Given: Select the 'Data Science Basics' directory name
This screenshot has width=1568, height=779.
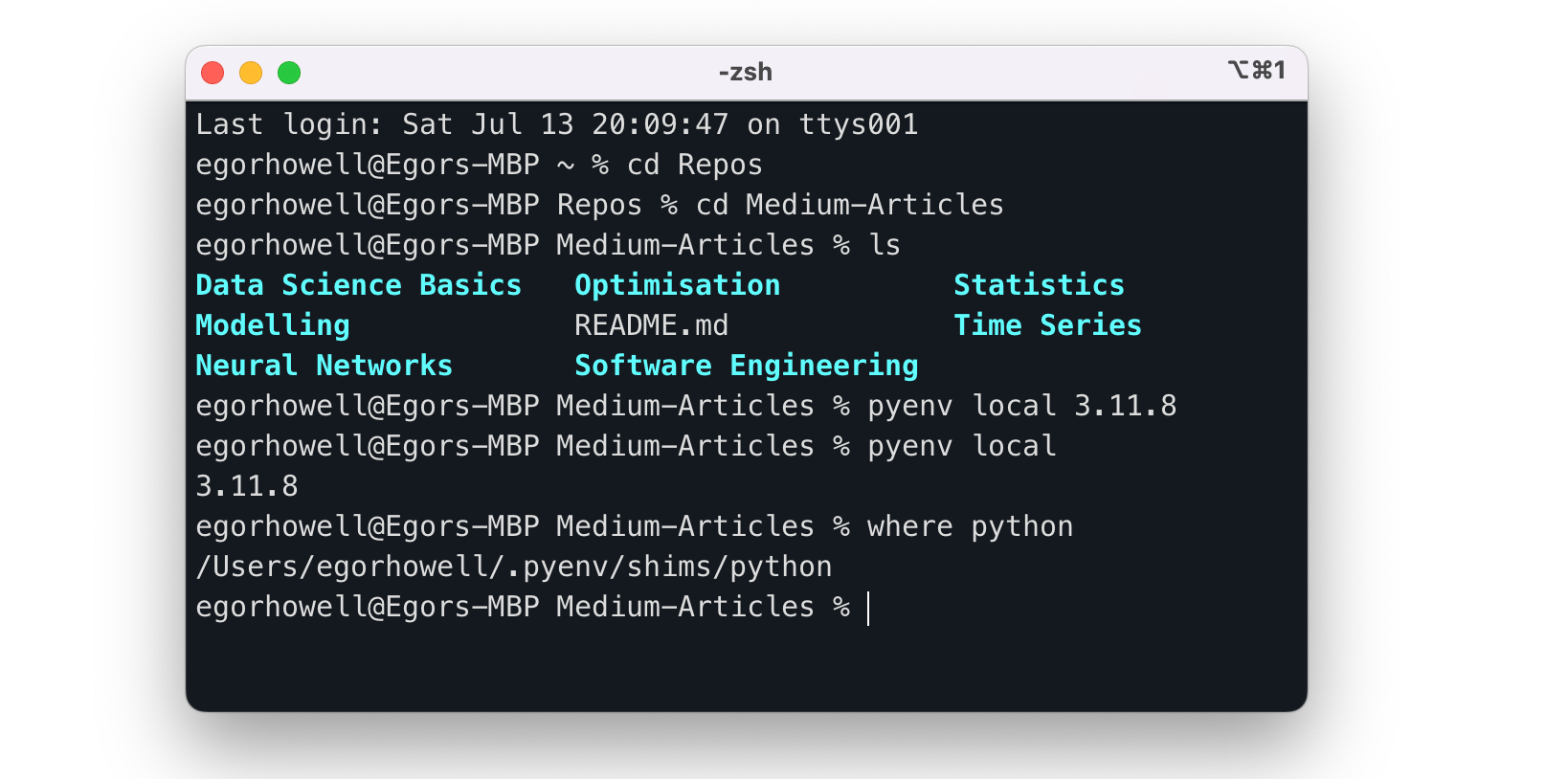Looking at the screenshot, I should click(359, 285).
